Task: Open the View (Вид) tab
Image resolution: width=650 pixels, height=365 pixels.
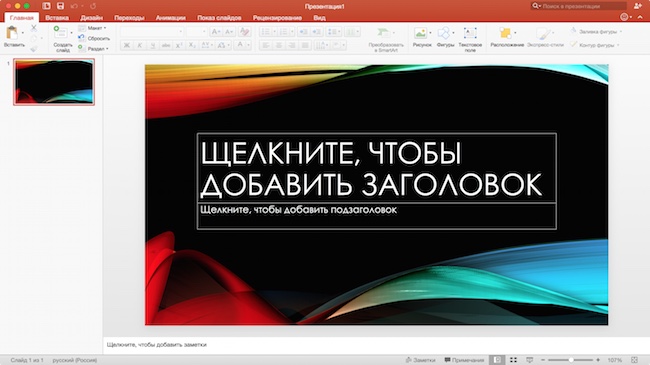Action: point(319,18)
